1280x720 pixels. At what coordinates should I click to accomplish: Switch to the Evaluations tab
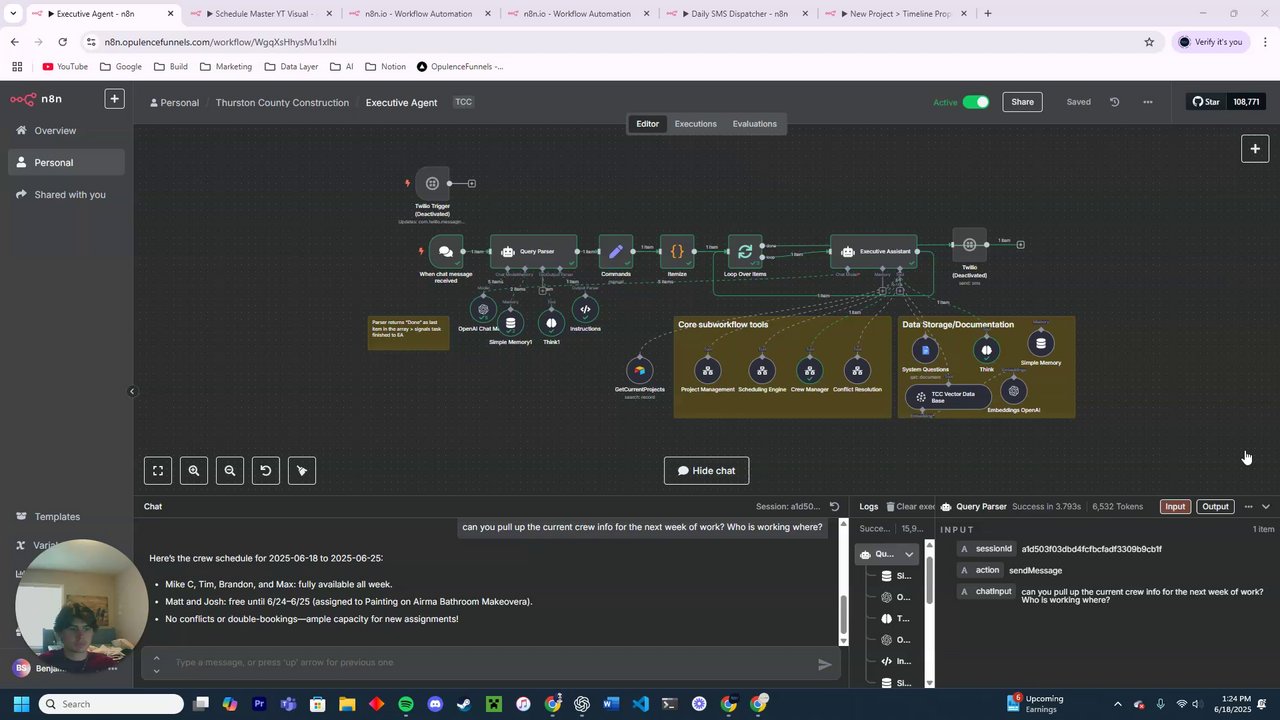pyautogui.click(x=754, y=124)
